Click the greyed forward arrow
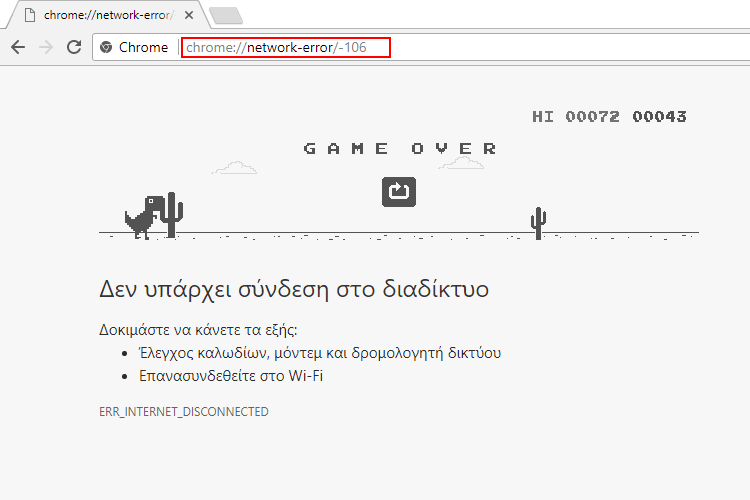The width and height of the screenshot is (750, 500). pos(46,47)
